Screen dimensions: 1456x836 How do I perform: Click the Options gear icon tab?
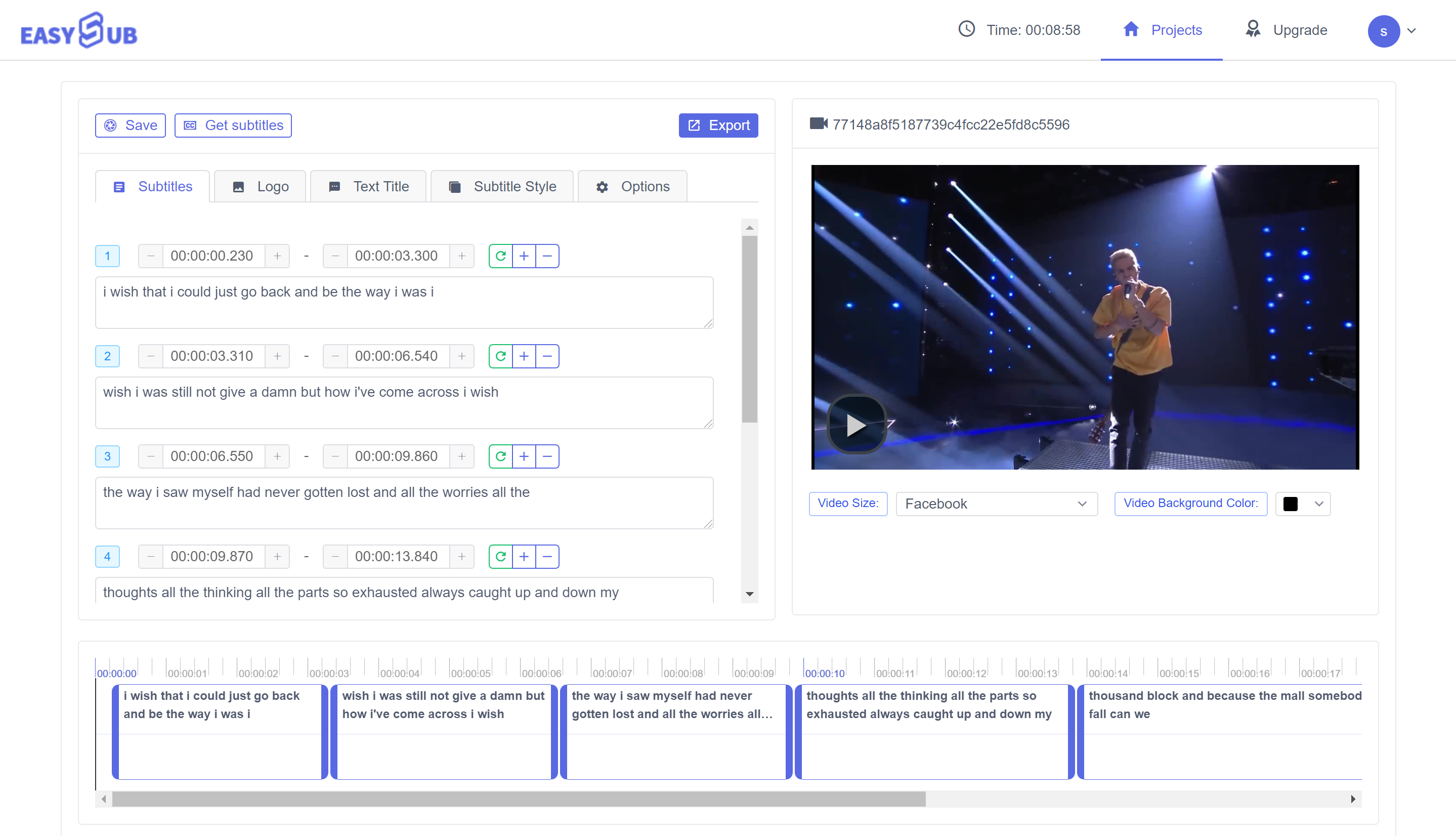coord(633,186)
